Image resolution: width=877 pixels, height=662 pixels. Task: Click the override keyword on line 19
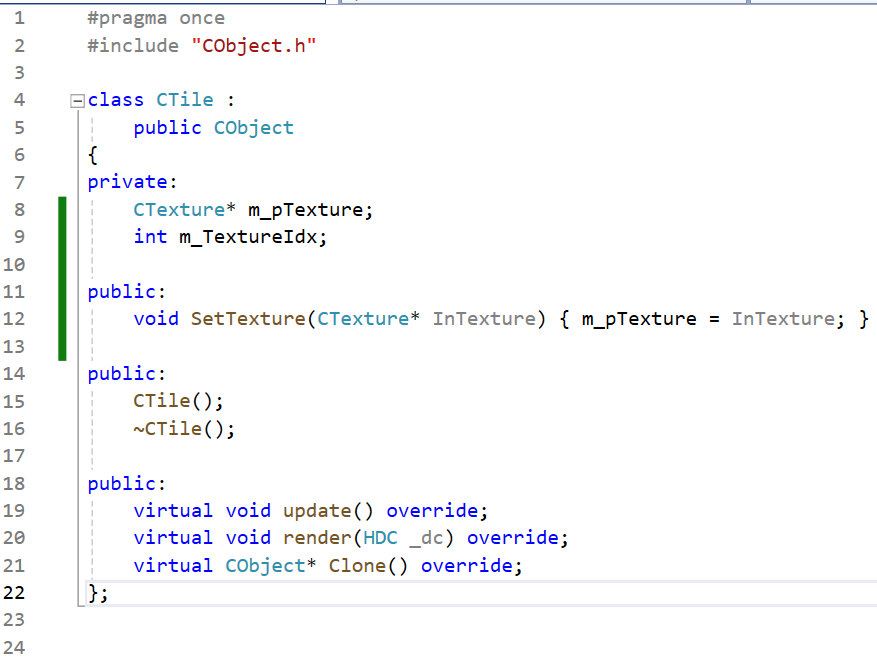tap(432, 511)
